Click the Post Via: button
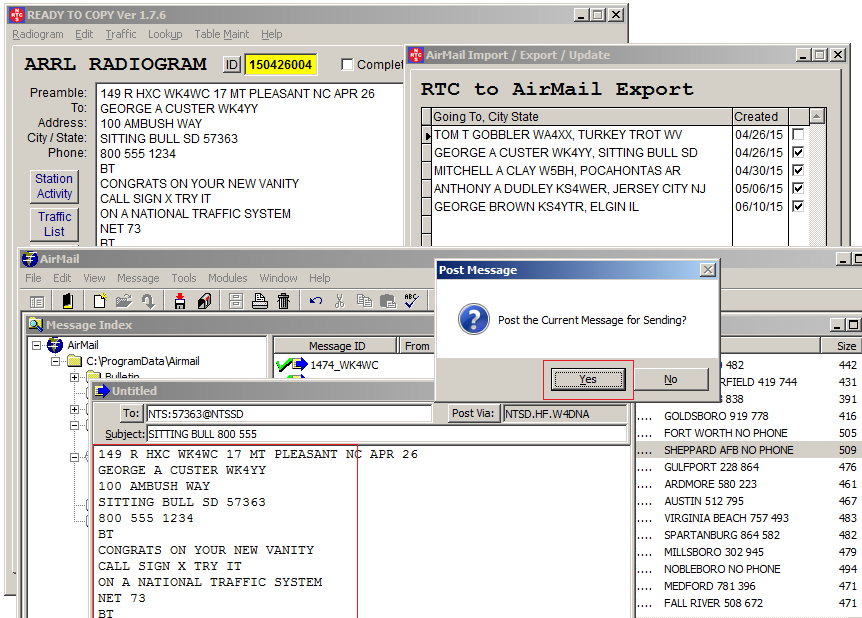Image resolution: width=862 pixels, height=618 pixels. pyautogui.click(x=473, y=413)
